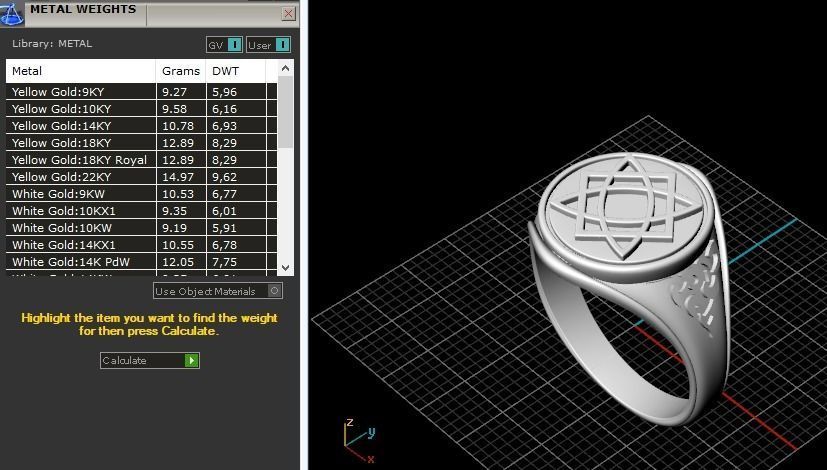
Task: Select White Gold:14K PdW row
Action: 141,262
